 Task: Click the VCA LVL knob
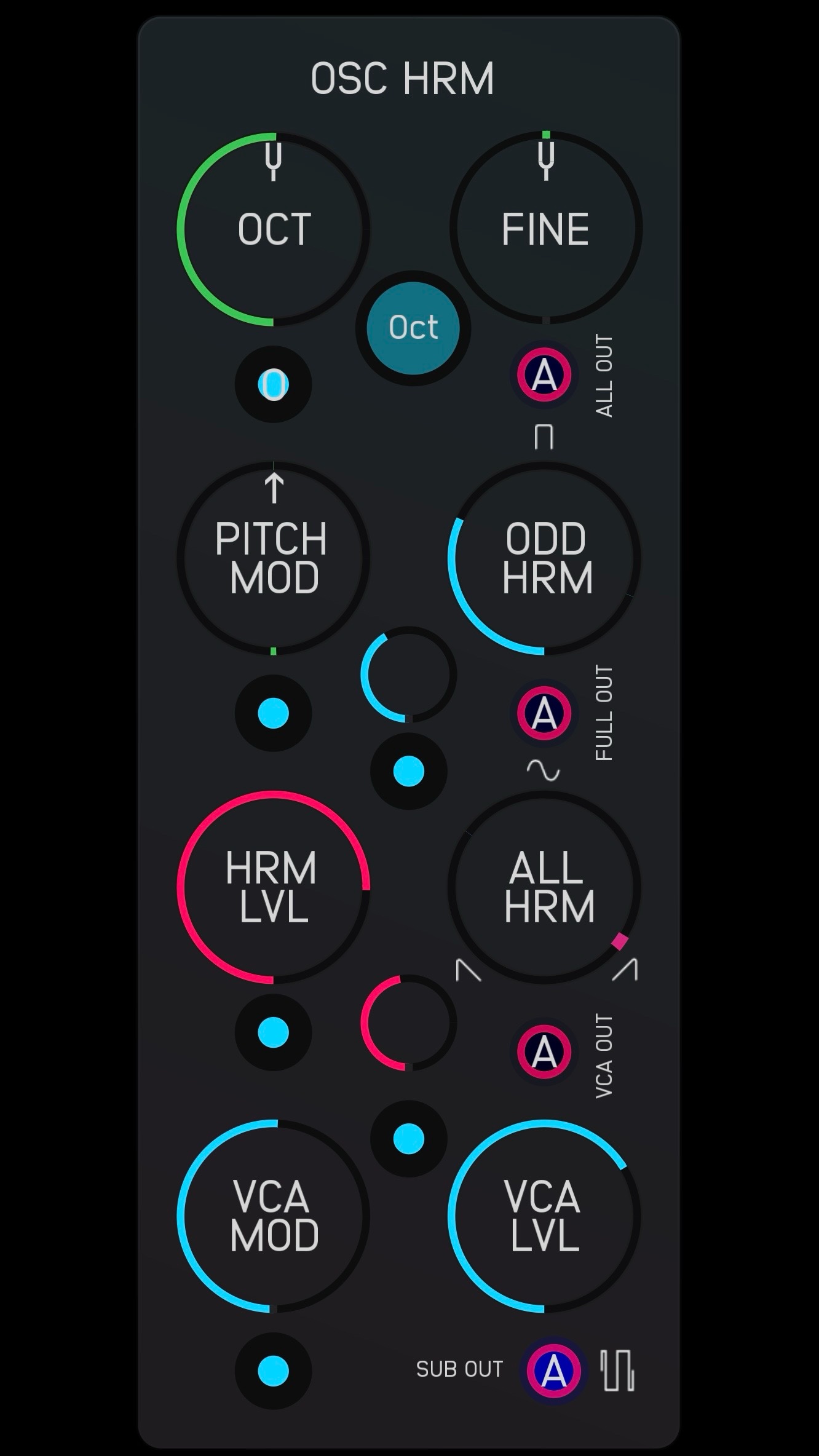click(545, 1216)
